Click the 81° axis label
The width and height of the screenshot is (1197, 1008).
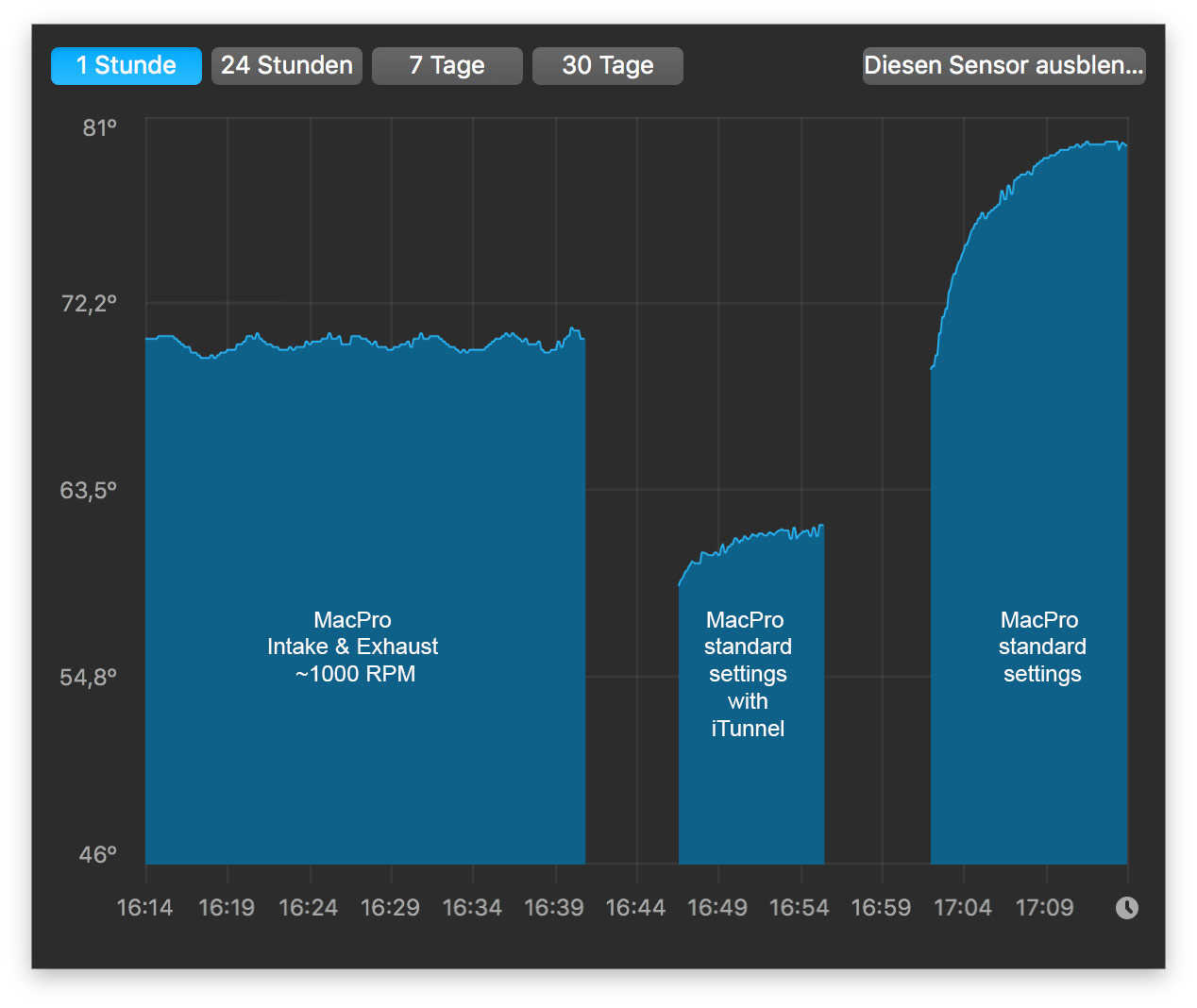coord(100,127)
